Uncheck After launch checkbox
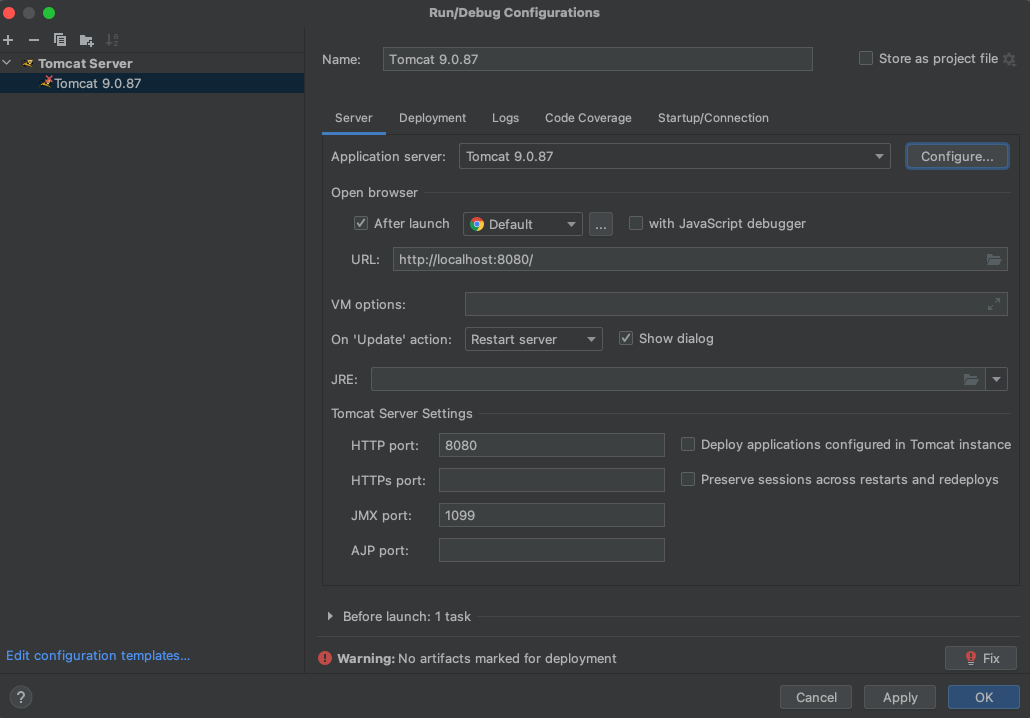The image size is (1030, 718). [361, 223]
